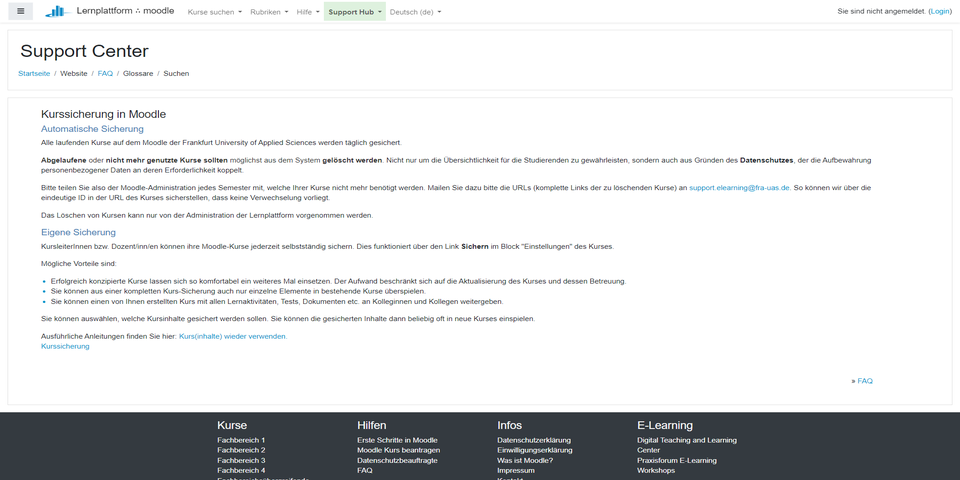Open Fachbereich 1 in footer
960x480 pixels.
[241, 440]
